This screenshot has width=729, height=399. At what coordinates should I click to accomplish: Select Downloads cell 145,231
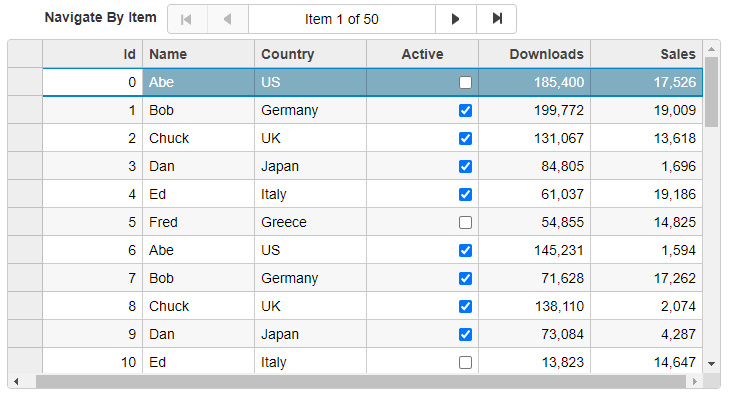(535, 250)
